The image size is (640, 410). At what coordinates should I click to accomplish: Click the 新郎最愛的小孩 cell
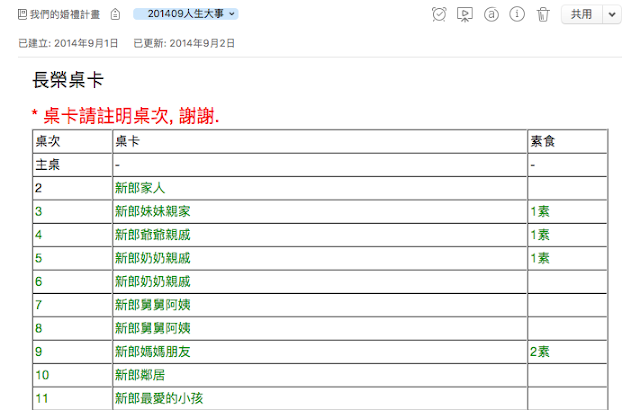coord(320,399)
